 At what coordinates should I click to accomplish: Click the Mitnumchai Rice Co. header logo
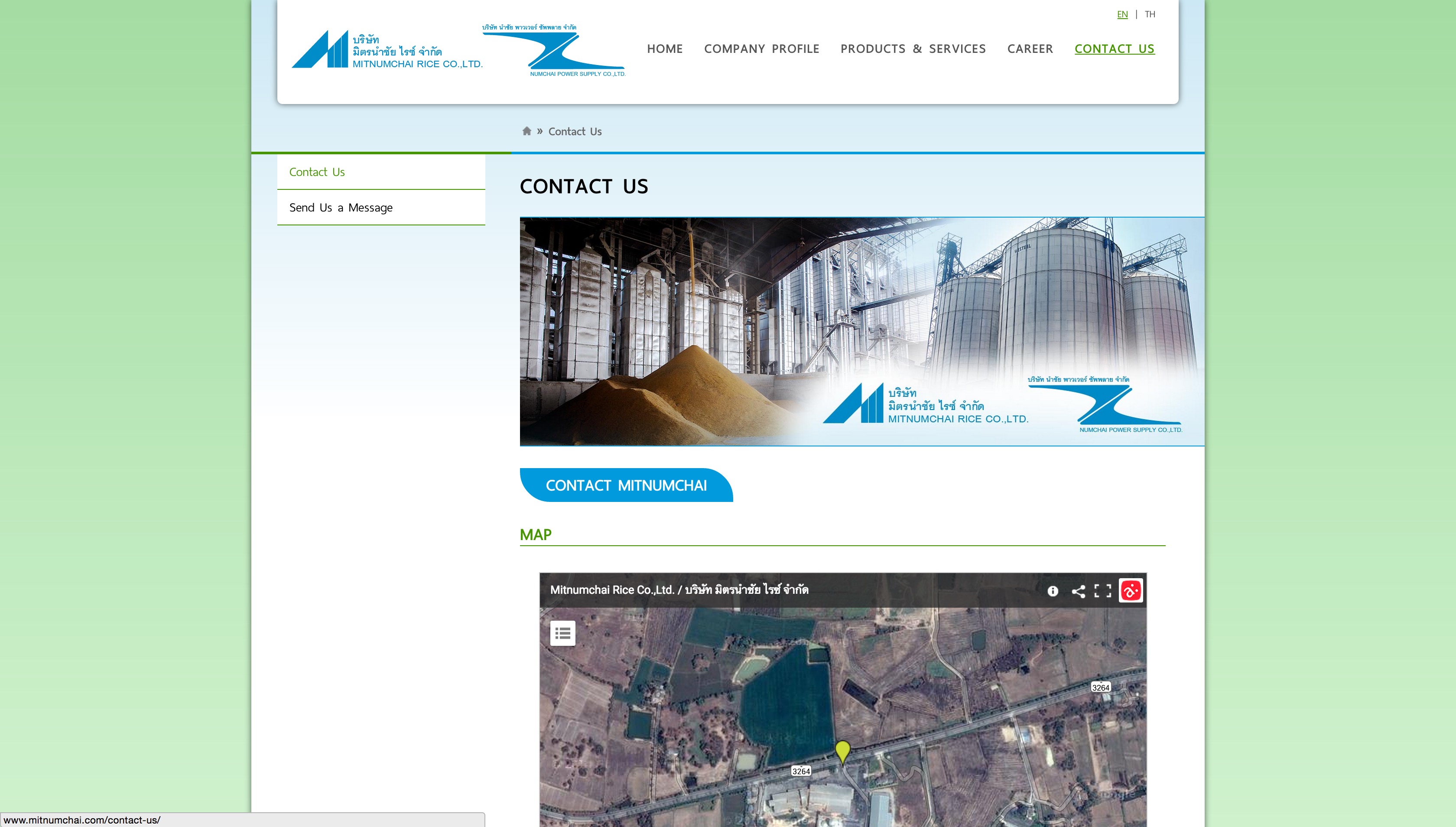387,49
